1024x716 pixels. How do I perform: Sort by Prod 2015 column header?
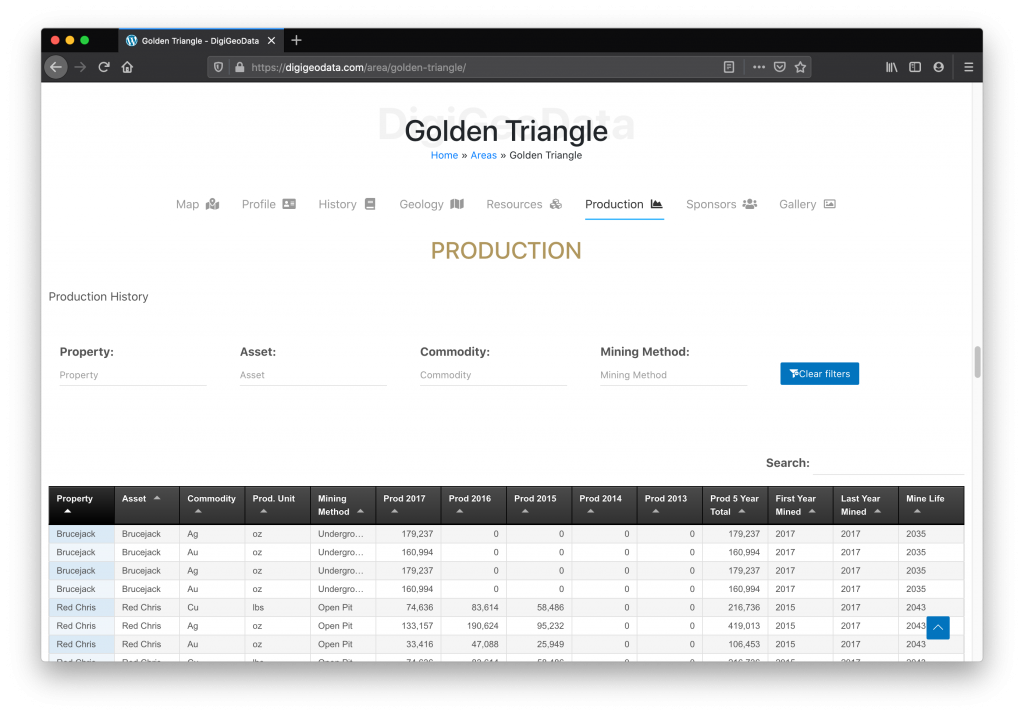[x=539, y=505]
